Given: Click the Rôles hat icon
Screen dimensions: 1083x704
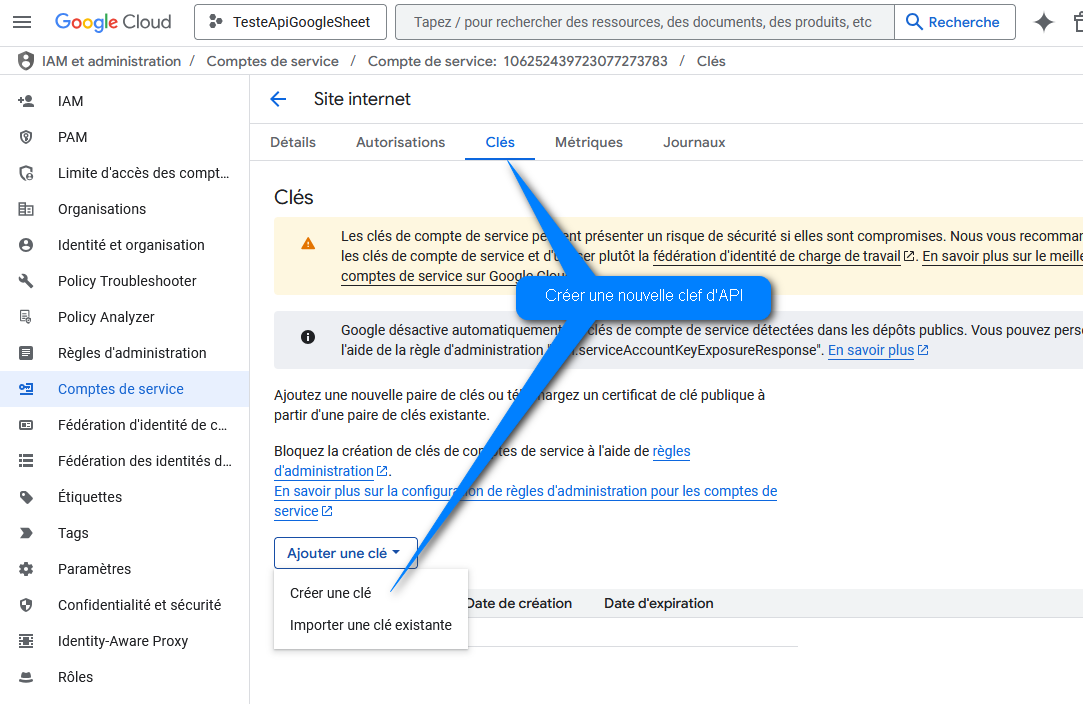Looking at the screenshot, I should 26,677.
